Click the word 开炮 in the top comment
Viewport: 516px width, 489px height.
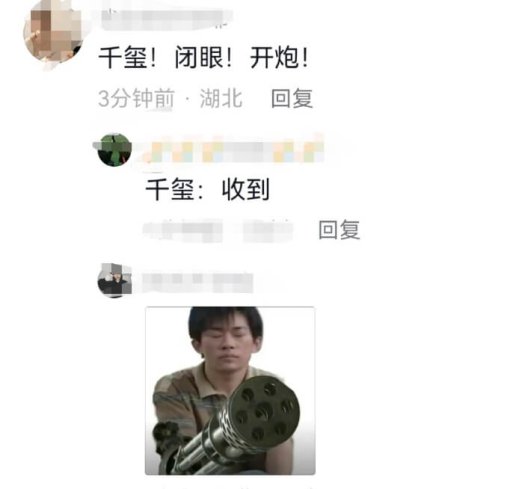click(x=274, y=58)
